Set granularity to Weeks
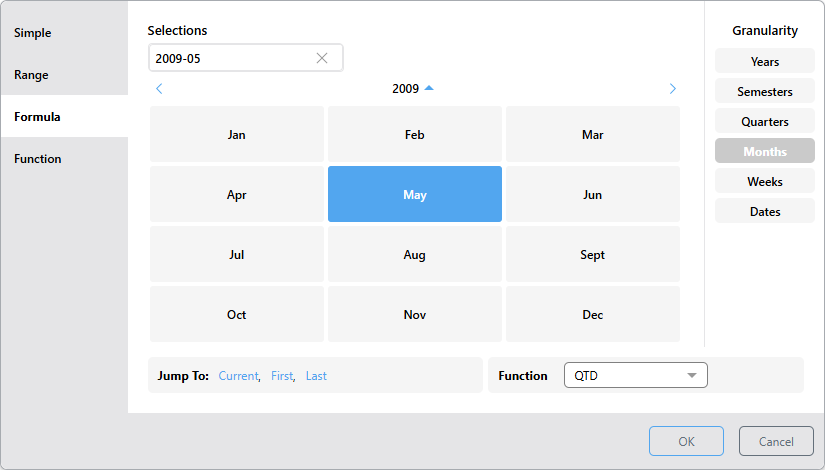Image resolution: width=825 pixels, height=470 pixels. tap(765, 182)
